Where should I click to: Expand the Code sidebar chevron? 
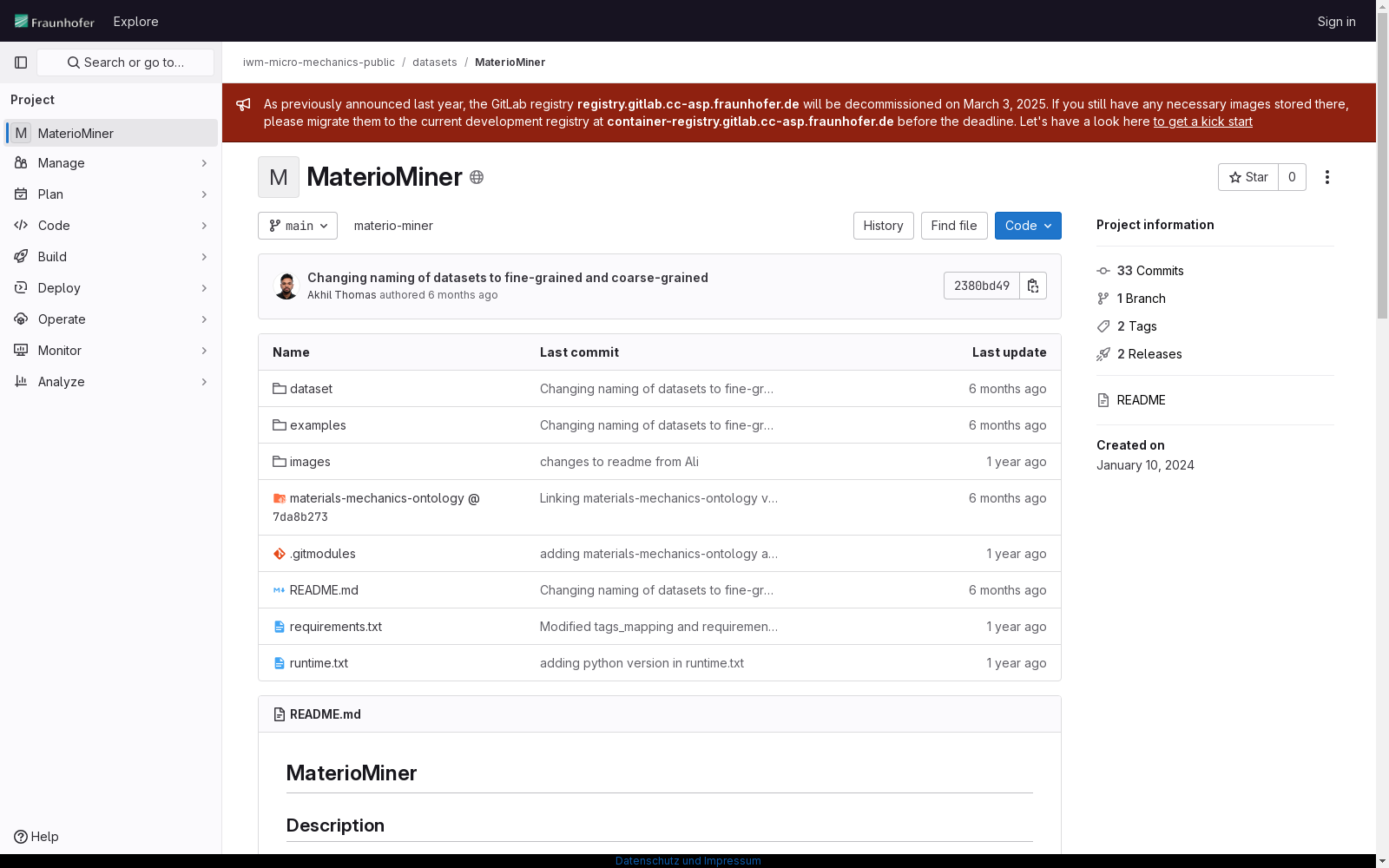[204, 226]
